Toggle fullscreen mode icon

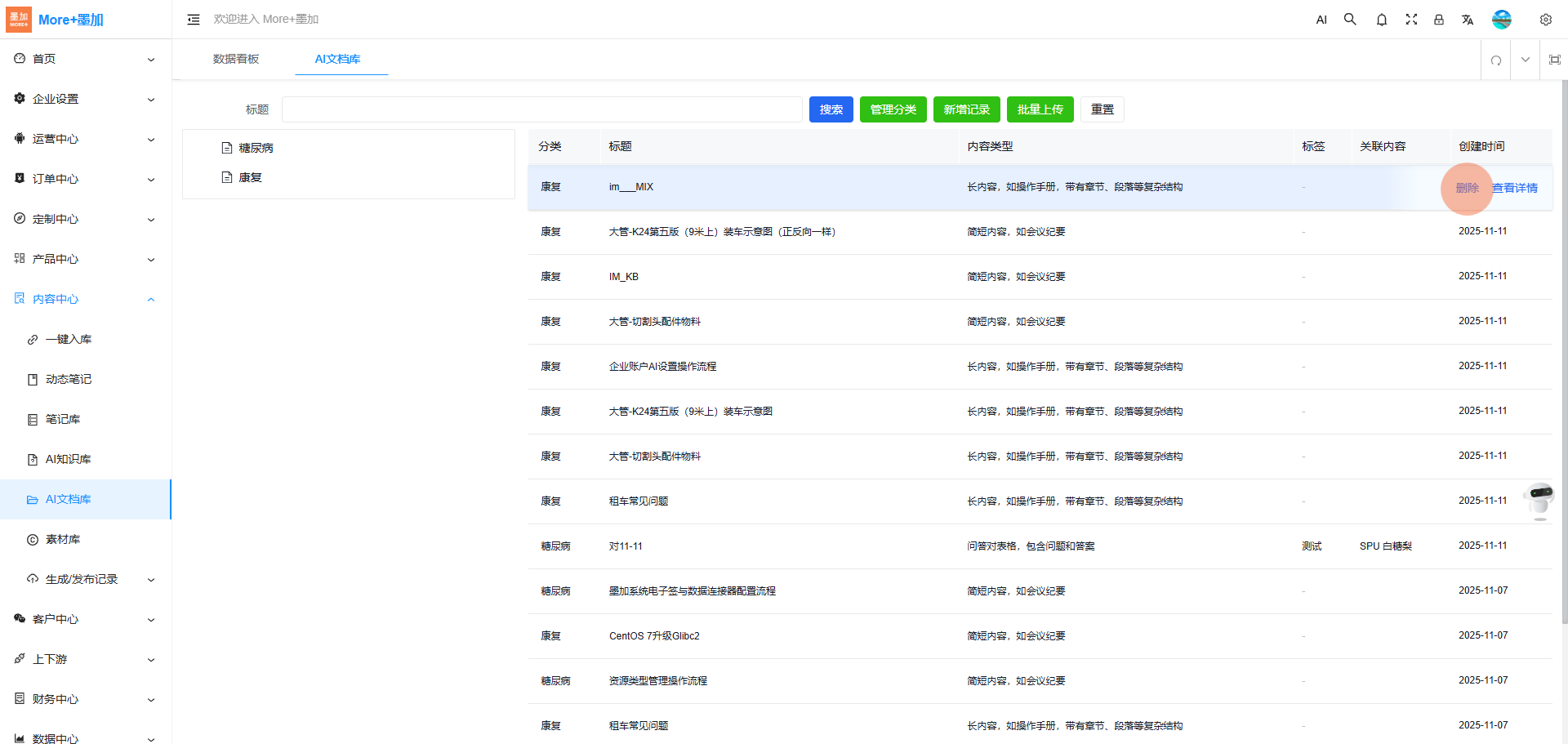1410,20
